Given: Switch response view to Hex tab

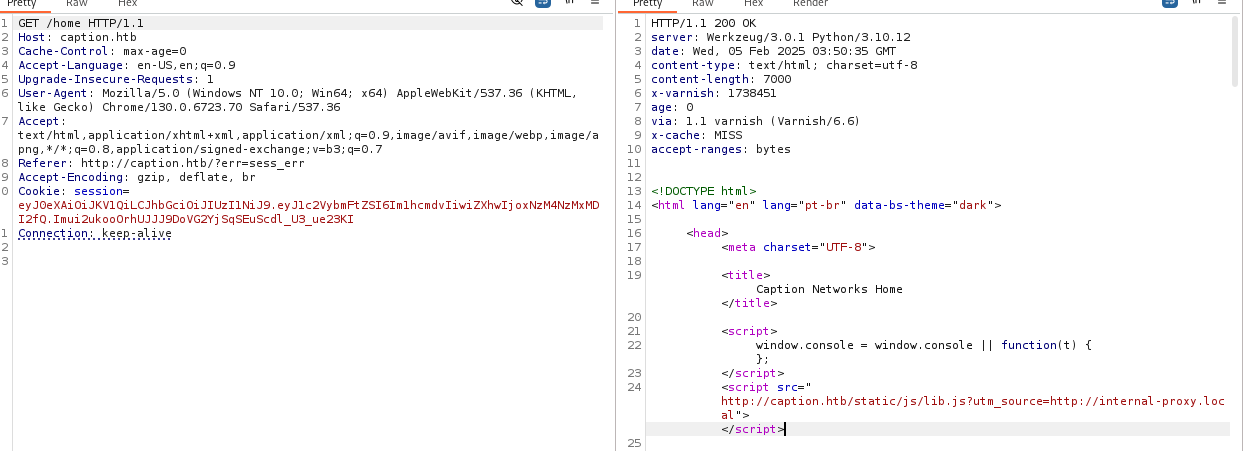Looking at the screenshot, I should click(753, 4).
